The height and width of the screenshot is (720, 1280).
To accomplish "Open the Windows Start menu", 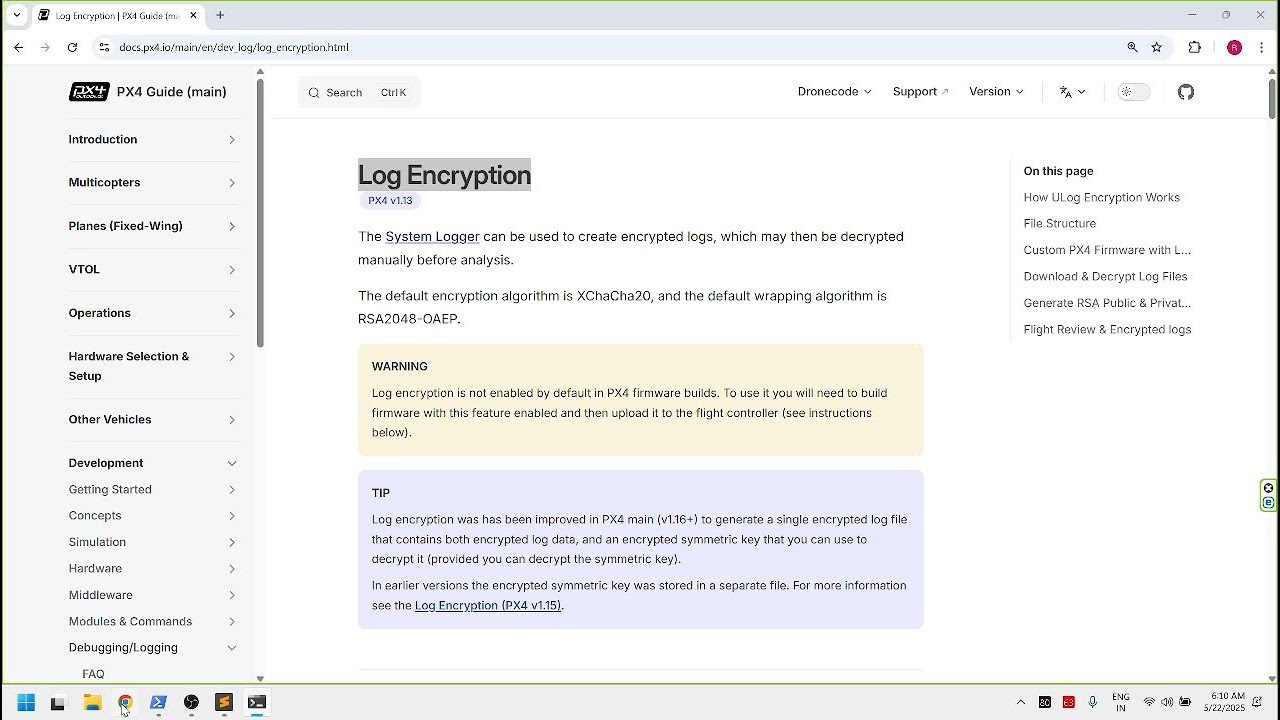I will pos(26,703).
